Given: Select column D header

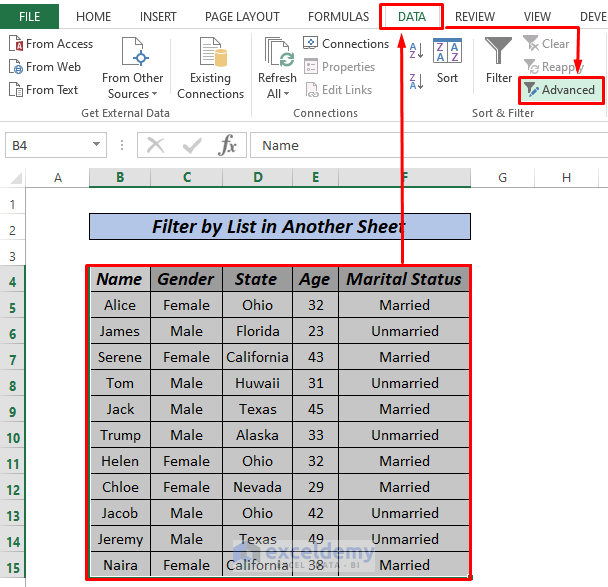Looking at the screenshot, I should [x=257, y=178].
